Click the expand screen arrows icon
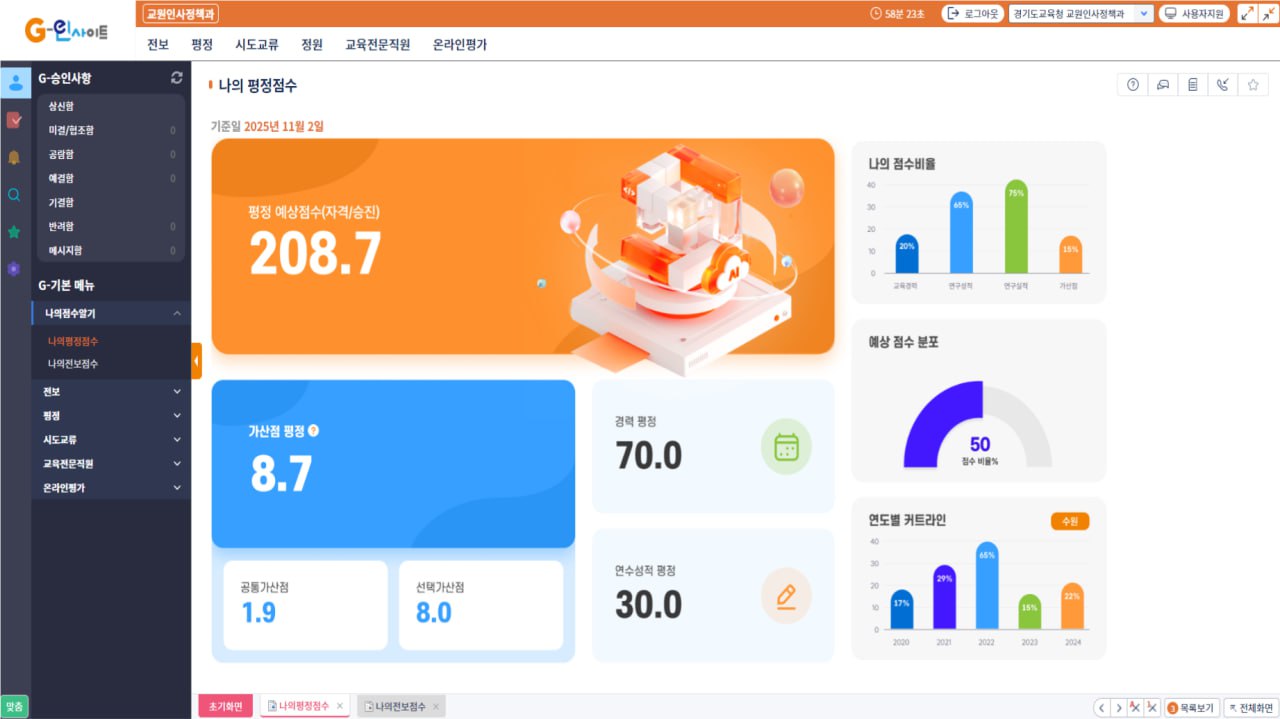Image resolution: width=1280 pixels, height=719 pixels. (1247, 13)
